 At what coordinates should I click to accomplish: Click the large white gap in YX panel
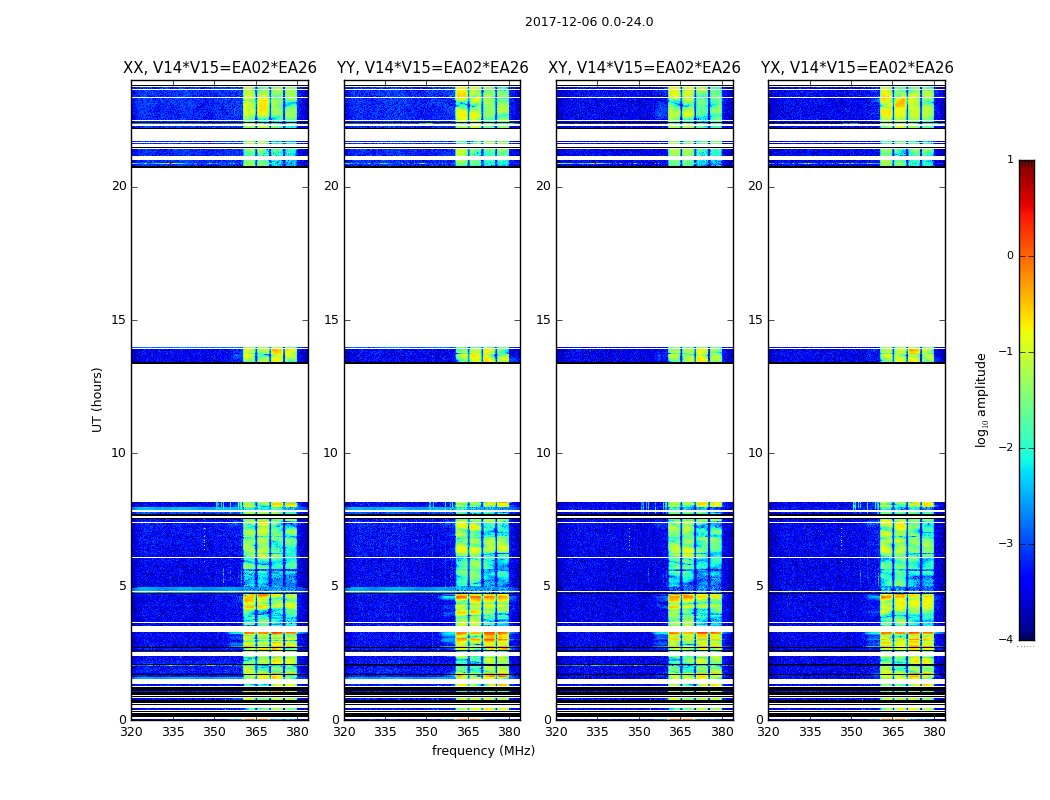point(857,257)
